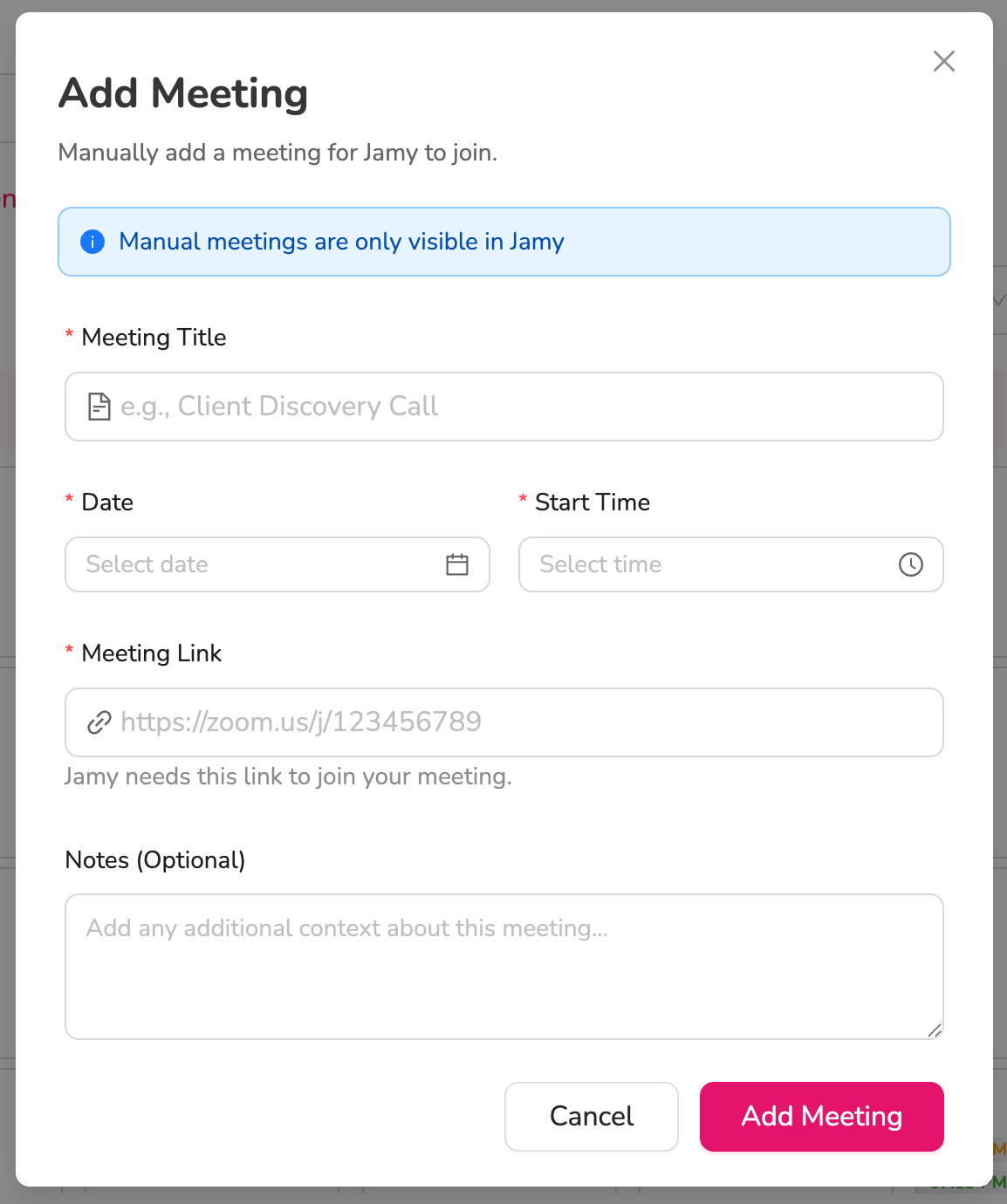
Task: Open the clock icon in Start Time field
Action: pyautogui.click(x=911, y=564)
